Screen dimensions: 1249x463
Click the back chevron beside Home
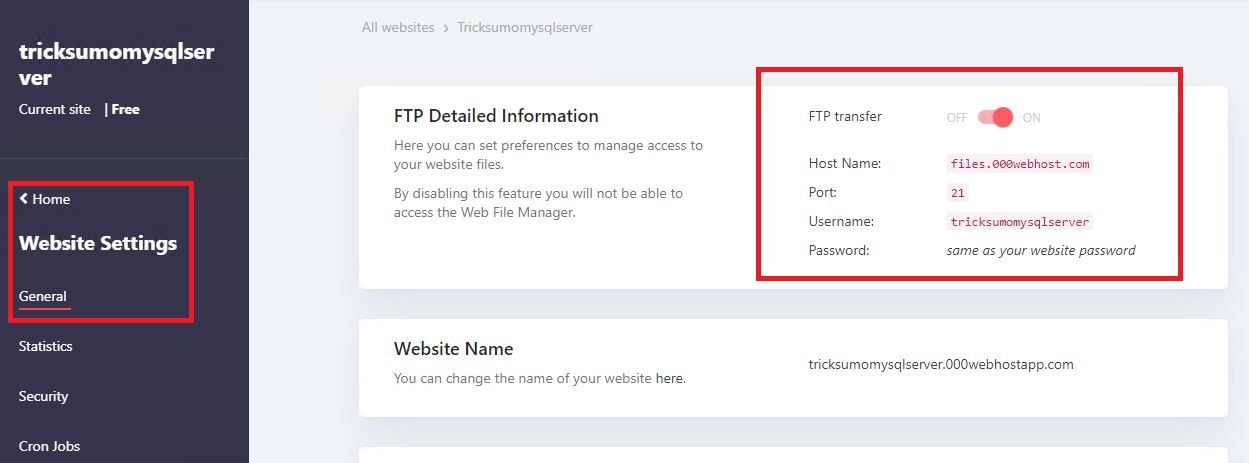(24, 199)
